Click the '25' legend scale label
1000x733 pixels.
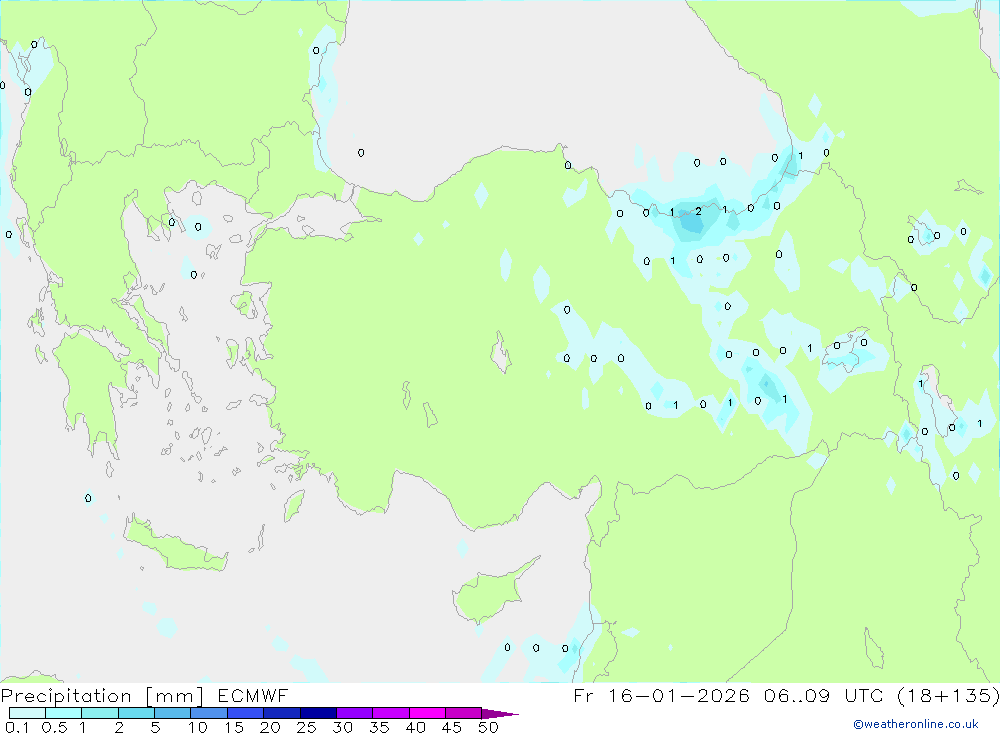click(306, 727)
